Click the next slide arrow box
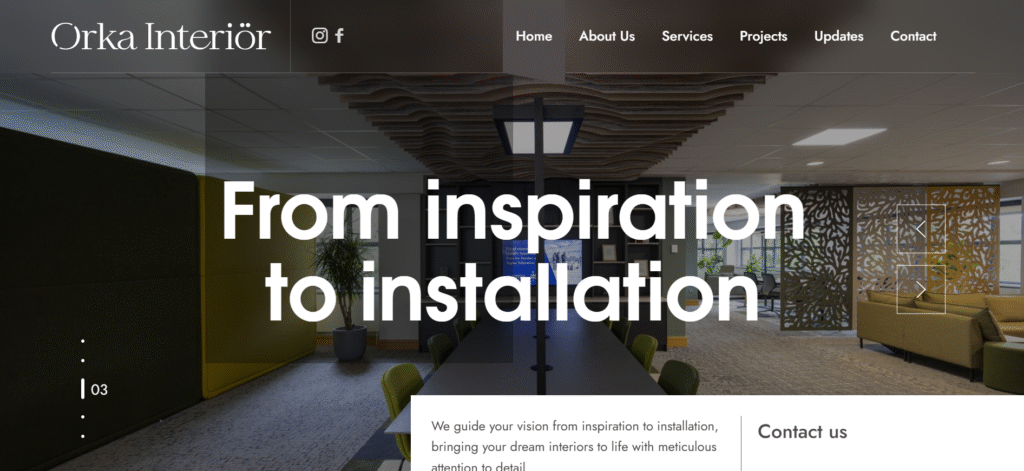This screenshot has width=1024, height=471. coord(921,289)
